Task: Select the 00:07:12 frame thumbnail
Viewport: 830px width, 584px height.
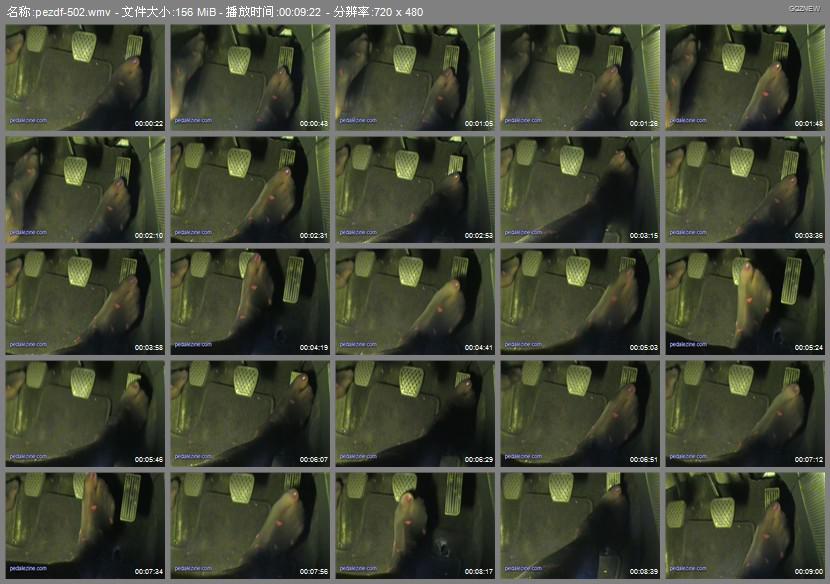Action: click(745, 414)
